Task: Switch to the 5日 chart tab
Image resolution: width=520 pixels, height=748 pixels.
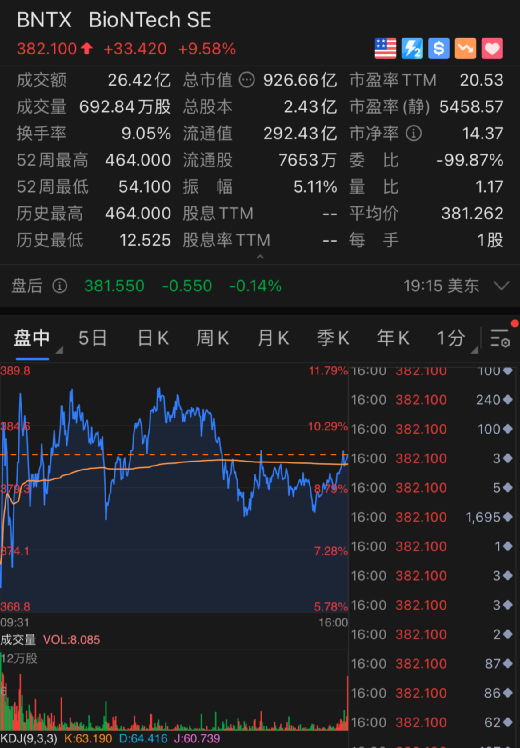Action: pos(93,338)
